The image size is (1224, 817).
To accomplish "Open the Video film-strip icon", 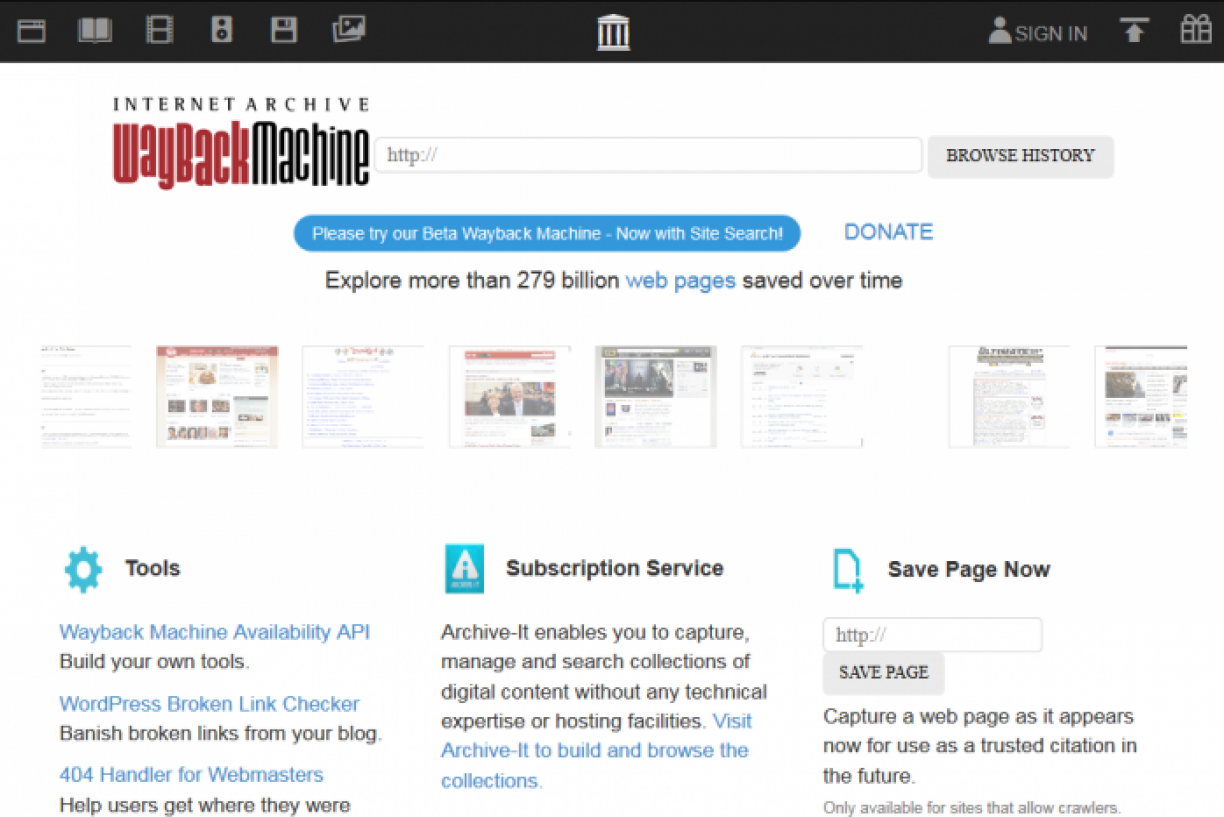I will (x=159, y=30).
